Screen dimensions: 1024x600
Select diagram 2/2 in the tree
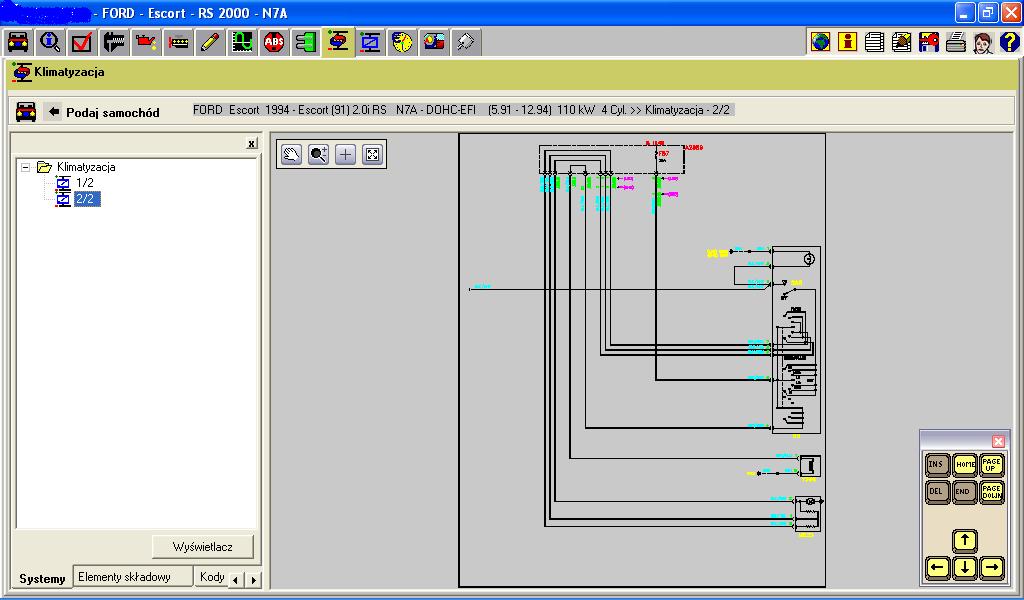(87, 198)
